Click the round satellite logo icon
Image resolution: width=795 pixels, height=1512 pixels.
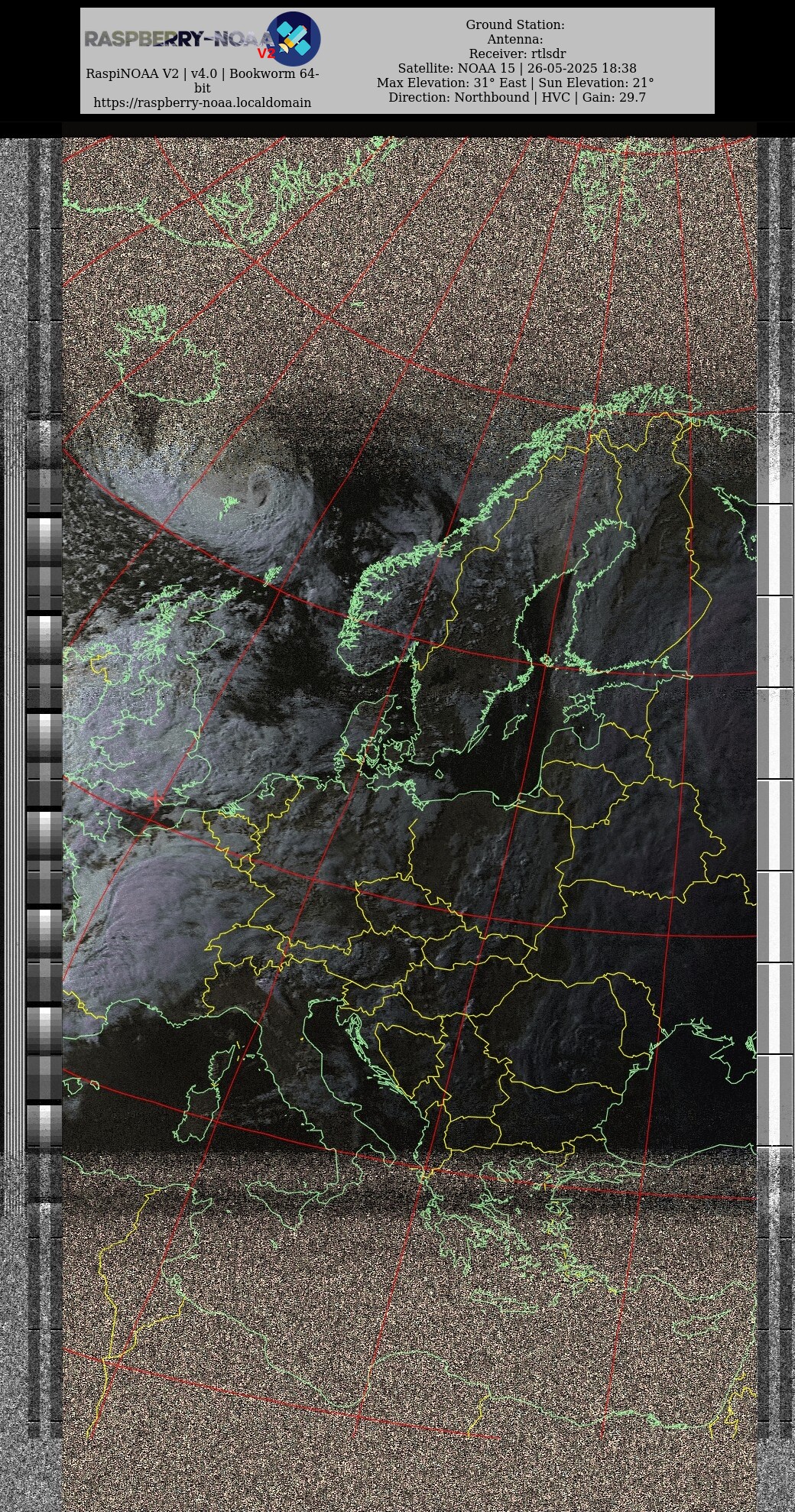pyautogui.click(x=294, y=39)
